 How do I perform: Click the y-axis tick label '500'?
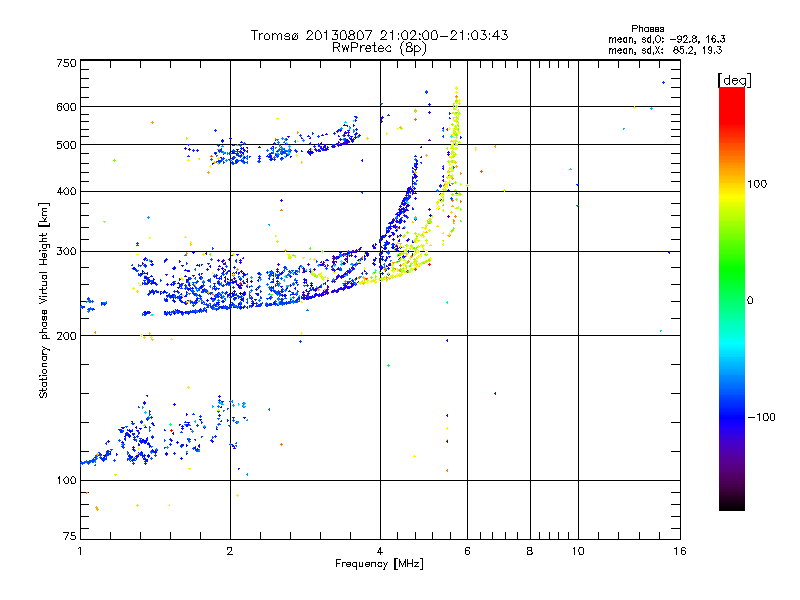[x=66, y=145]
